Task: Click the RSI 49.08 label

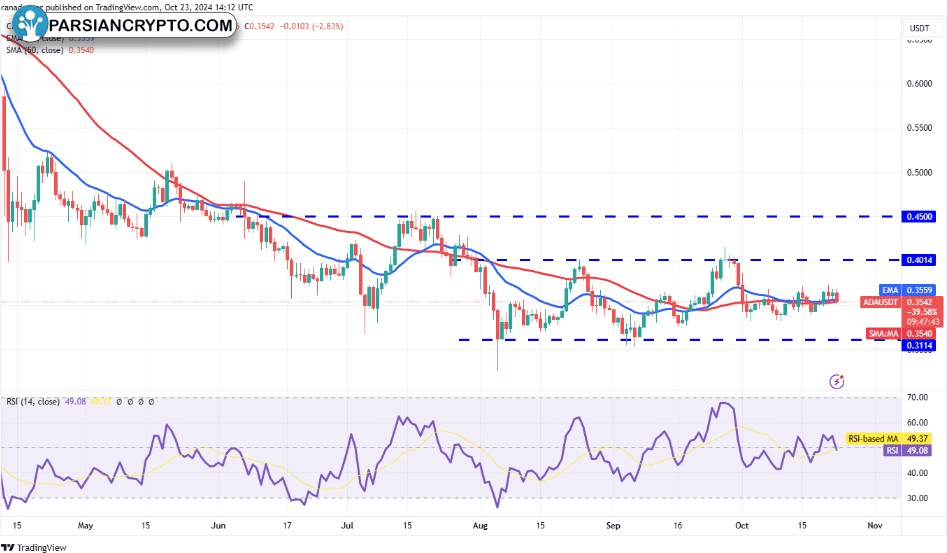Action: click(x=907, y=450)
